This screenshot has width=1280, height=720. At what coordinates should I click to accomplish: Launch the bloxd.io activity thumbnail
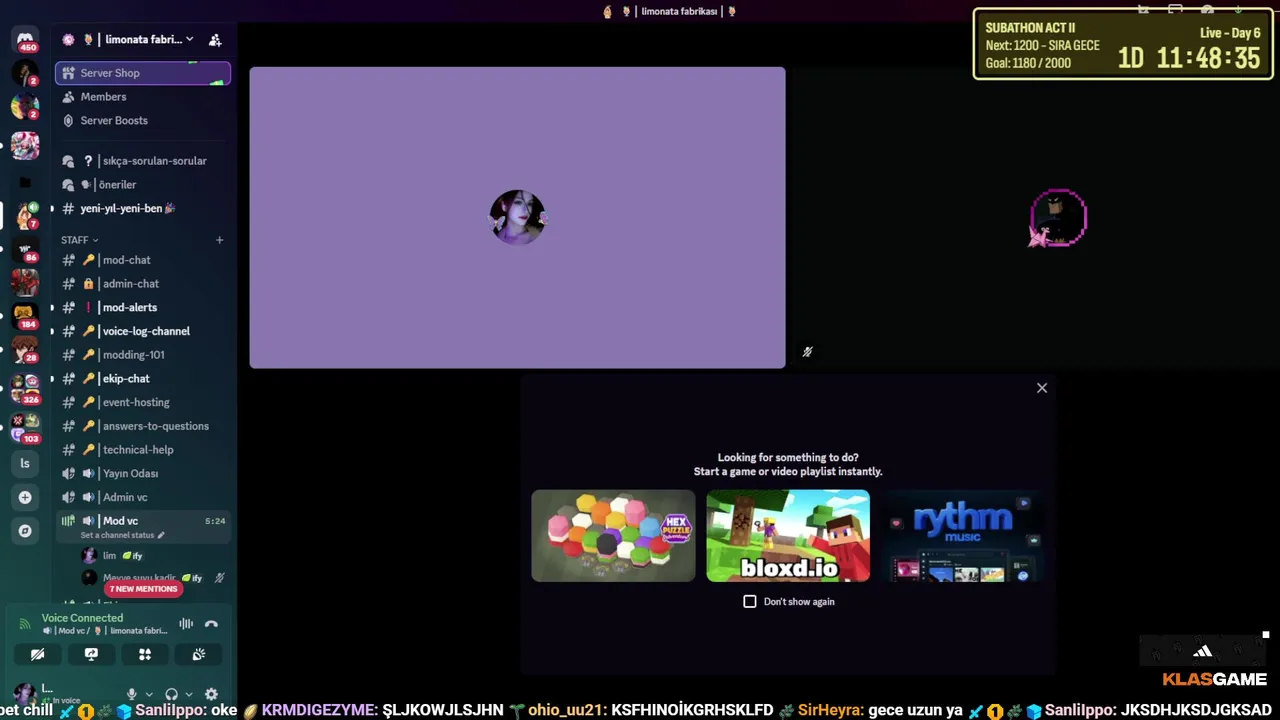[x=788, y=535]
